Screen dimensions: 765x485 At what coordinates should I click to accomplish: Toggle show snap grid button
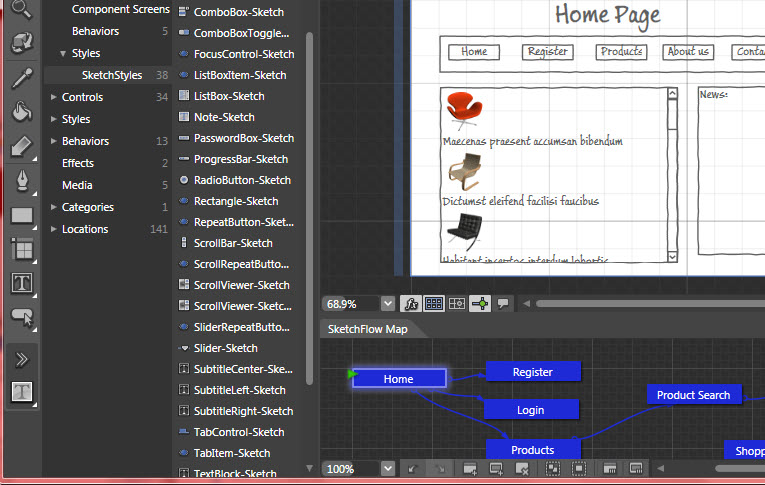(x=434, y=303)
